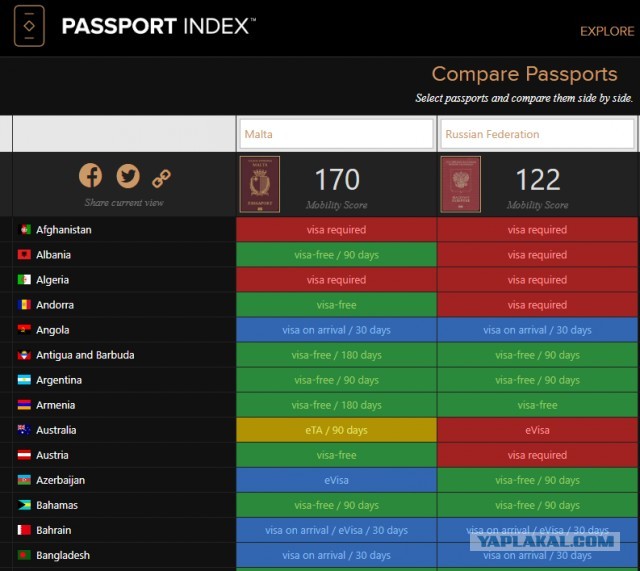
Task: Click Malta's Azerbaijan eVisa cell
Action: 336,480
